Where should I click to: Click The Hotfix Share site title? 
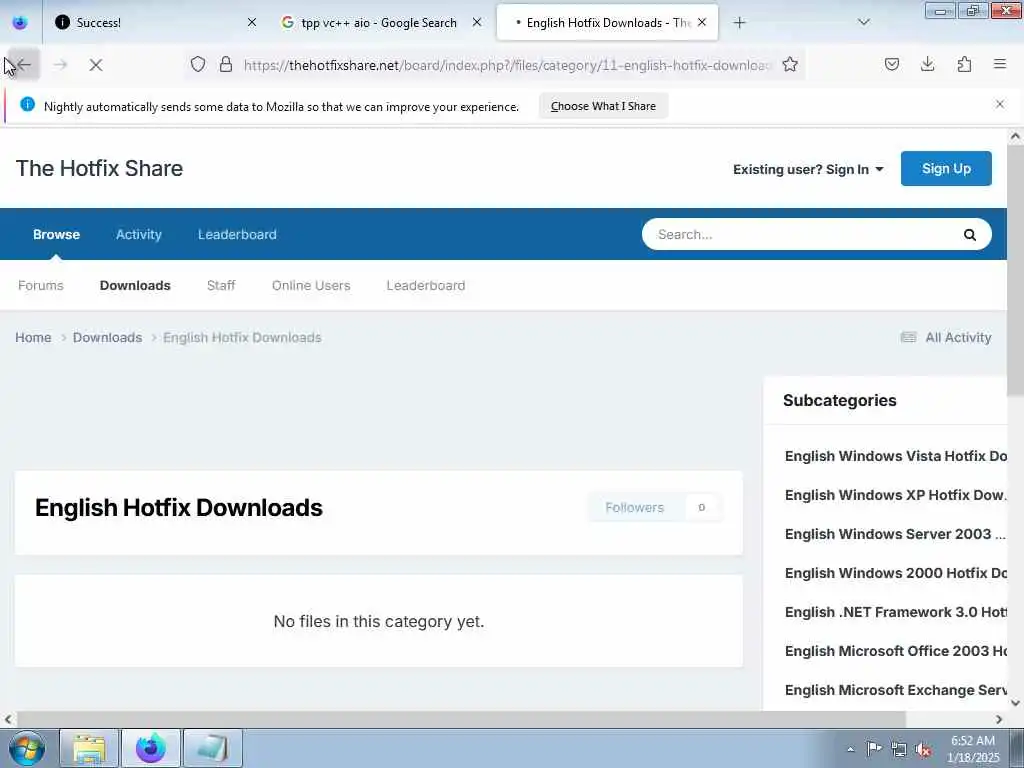coord(99,168)
